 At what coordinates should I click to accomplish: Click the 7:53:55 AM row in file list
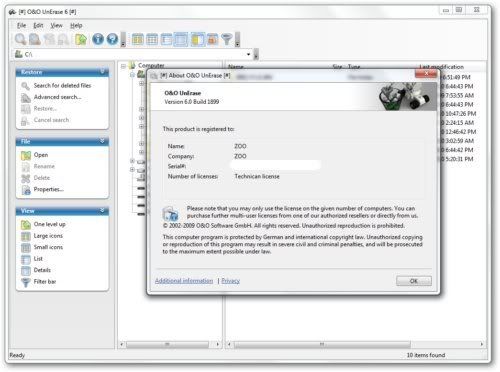point(458,96)
